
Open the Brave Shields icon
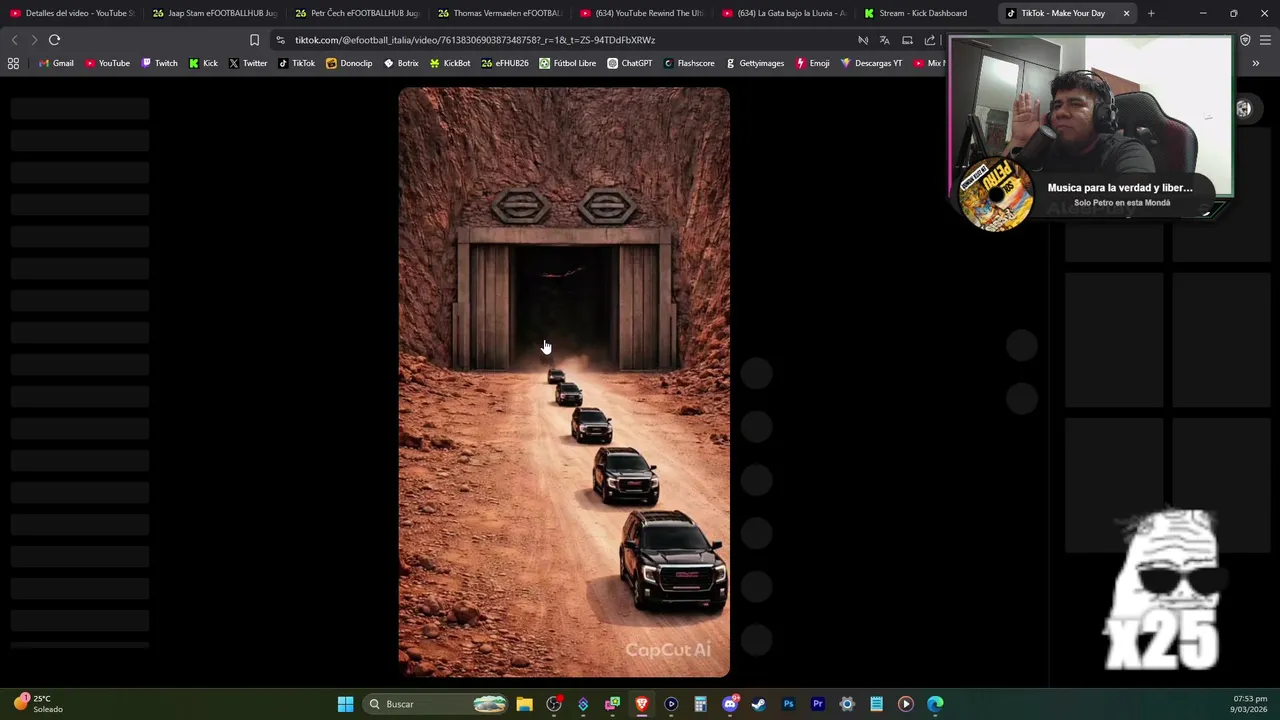(x=1245, y=40)
